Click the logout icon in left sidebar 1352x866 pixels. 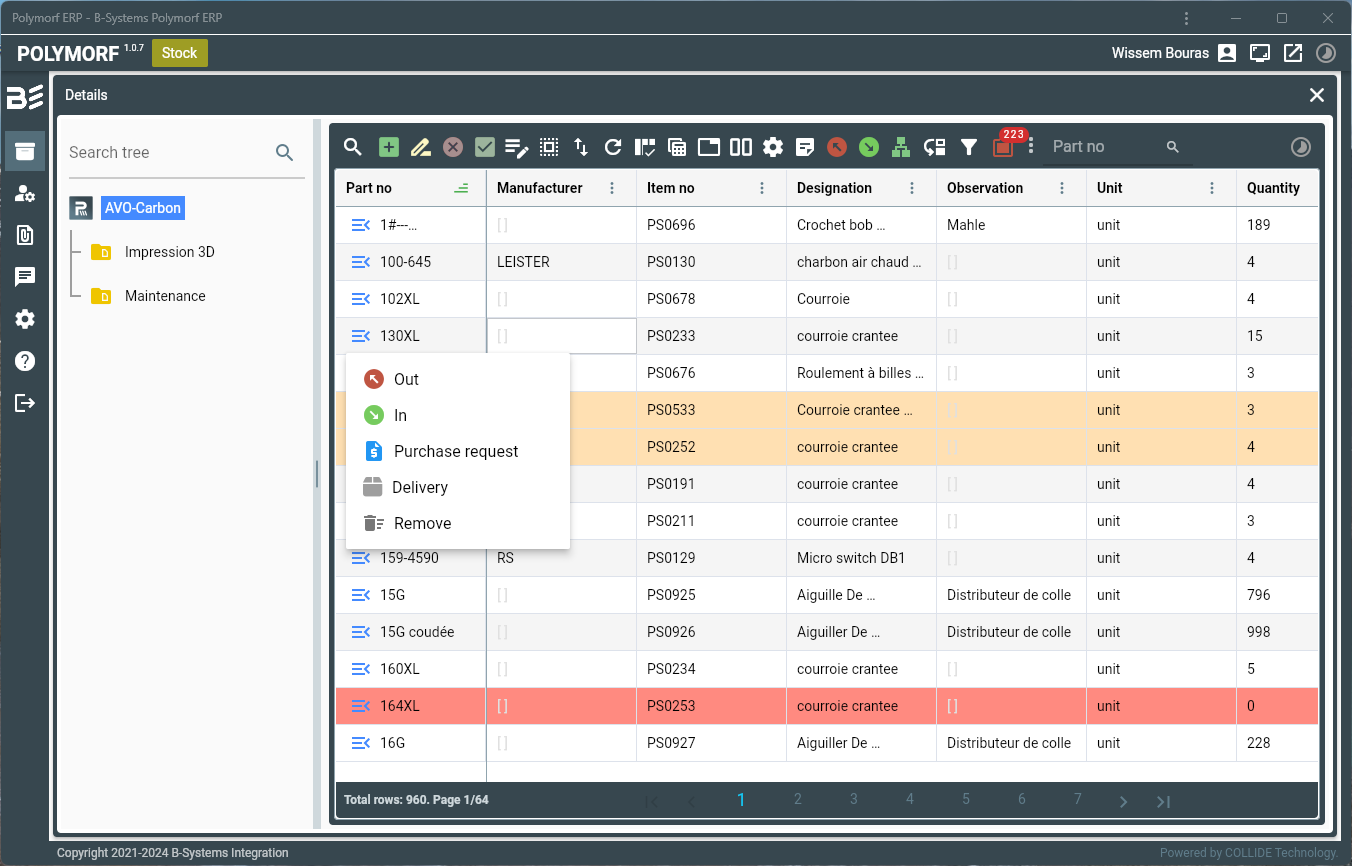25,403
